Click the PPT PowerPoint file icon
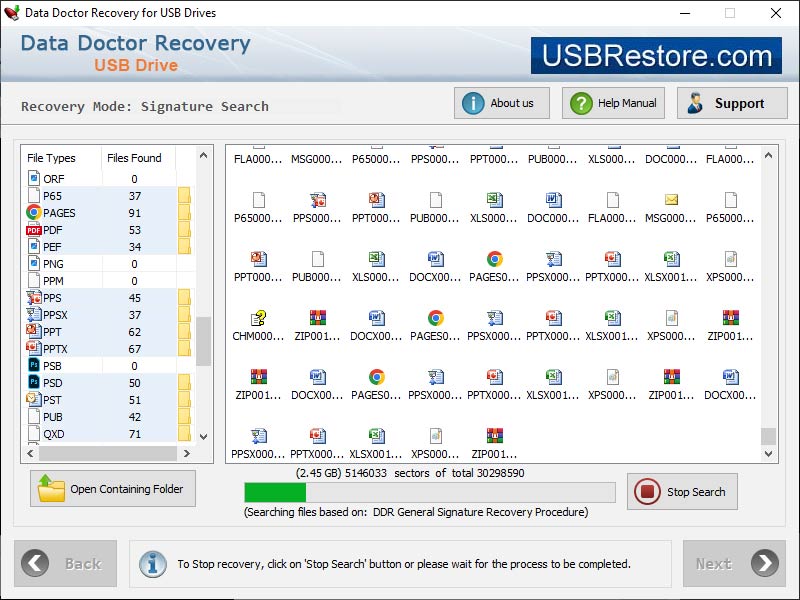 click(x=36, y=331)
